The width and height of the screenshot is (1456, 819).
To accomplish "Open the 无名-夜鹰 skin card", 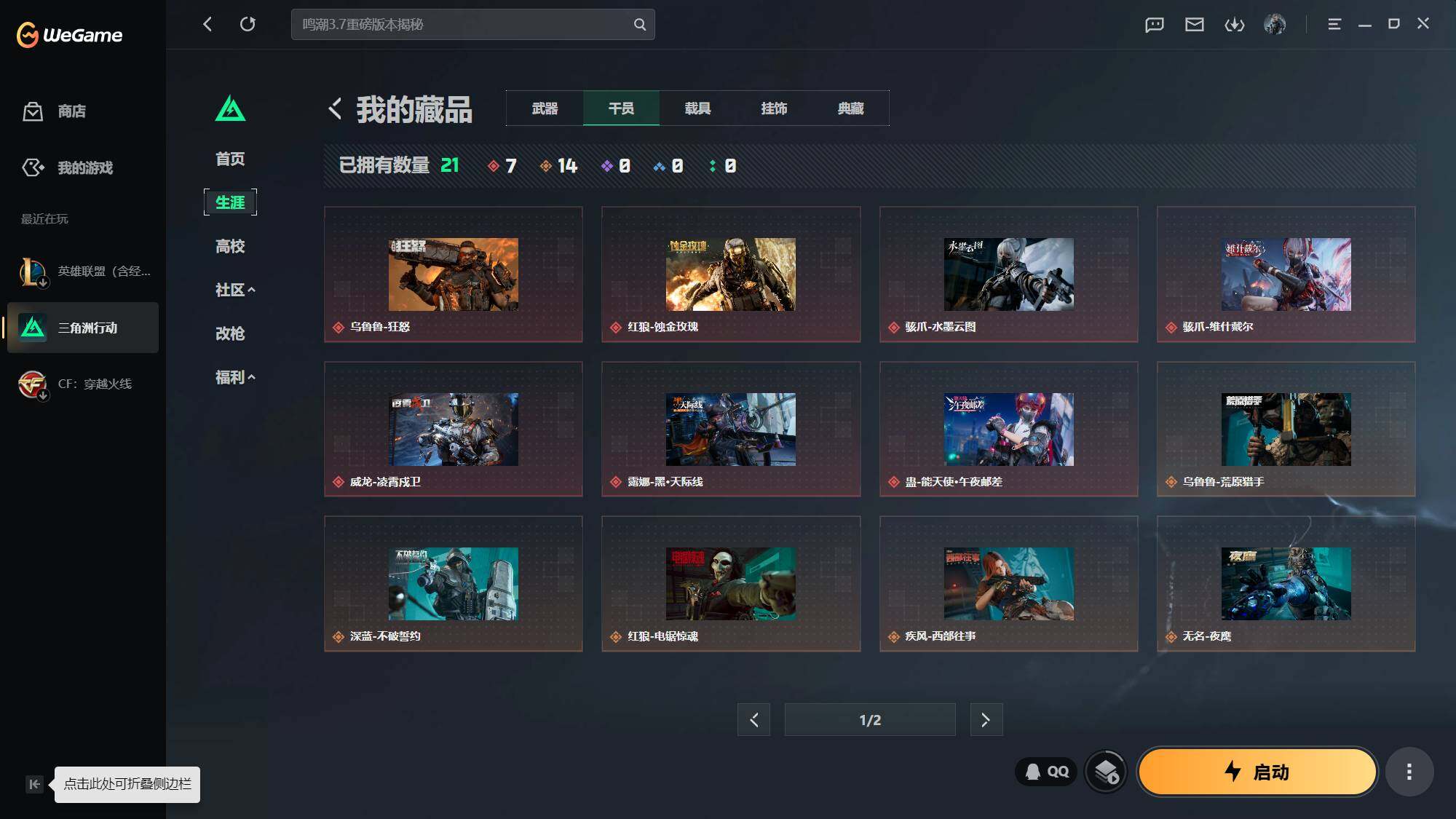I will pos(1286,584).
